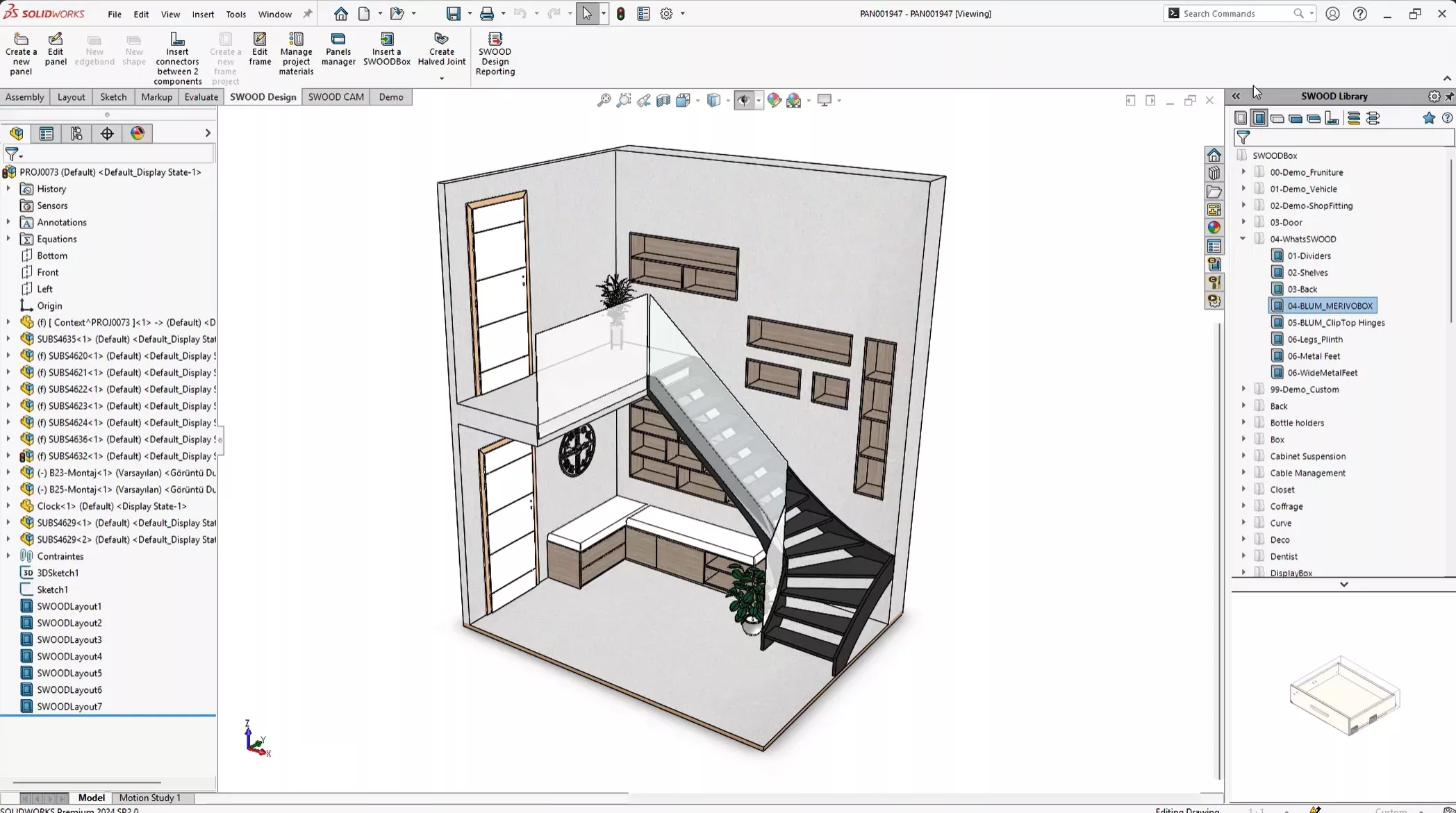Open the FeatureManager design tree tab
This screenshot has width=1456, height=813.
(x=17, y=133)
